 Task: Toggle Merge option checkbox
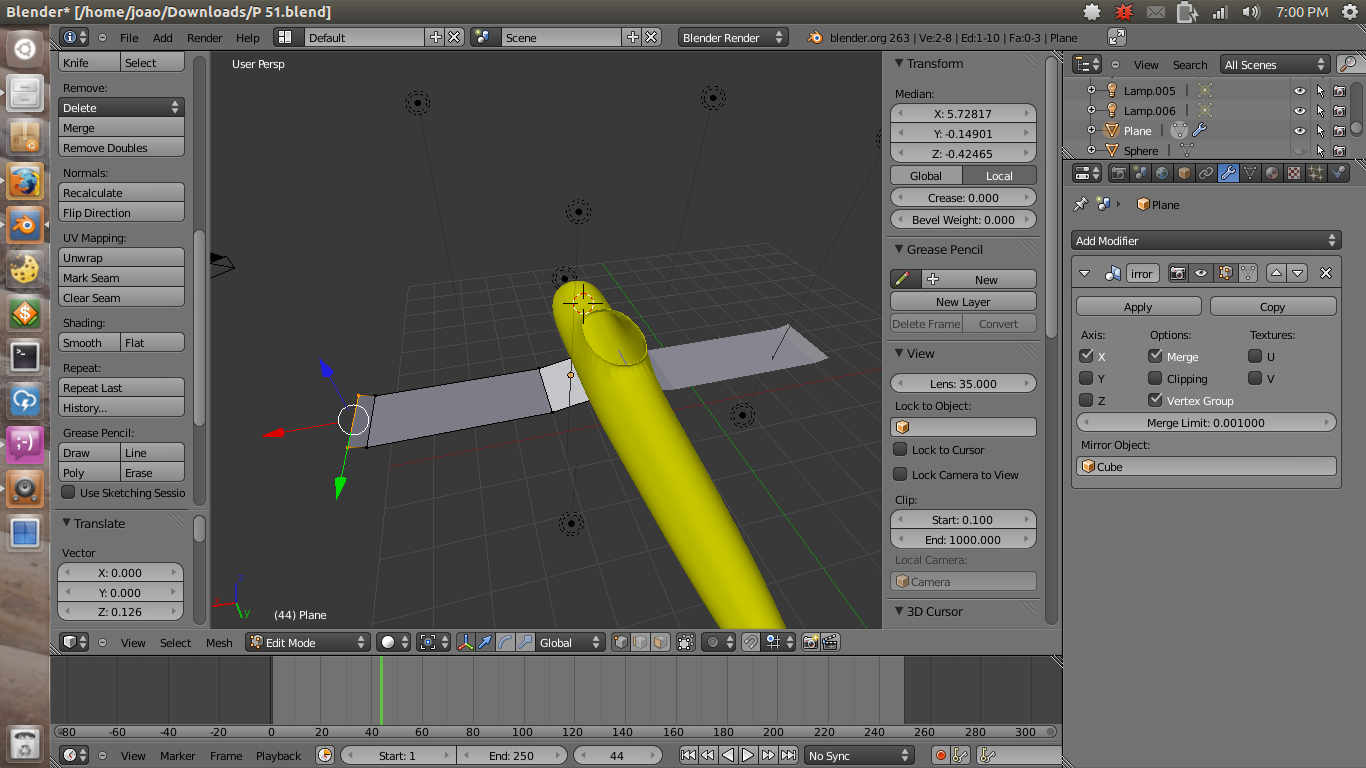point(1155,356)
